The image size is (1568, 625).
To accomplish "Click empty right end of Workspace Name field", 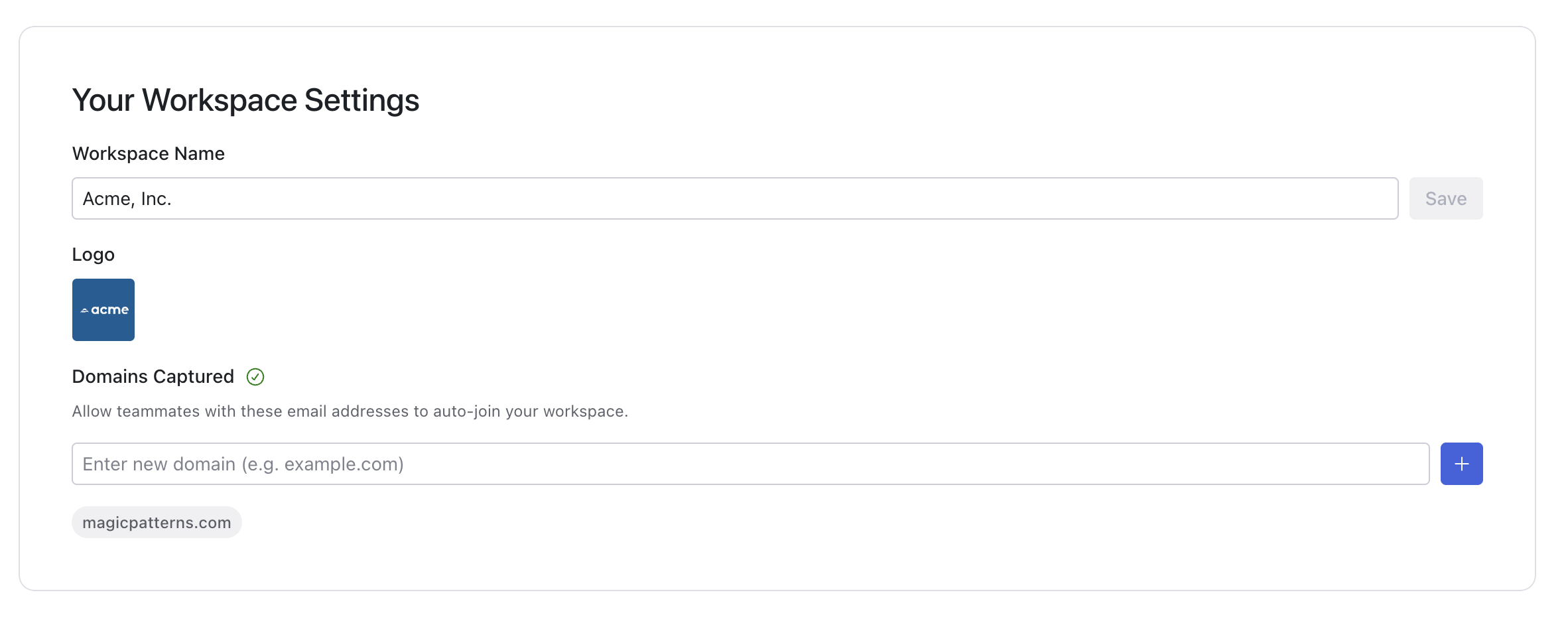I will 1293,198.
